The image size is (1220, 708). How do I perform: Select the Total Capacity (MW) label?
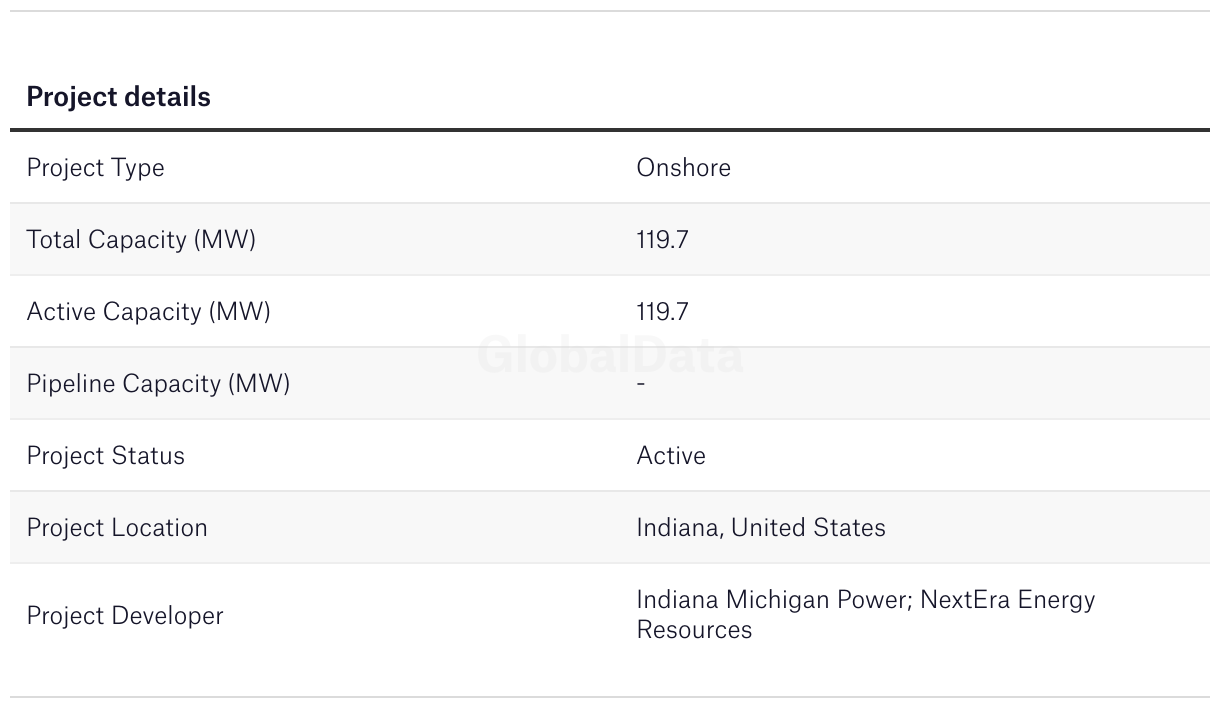[141, 240]
